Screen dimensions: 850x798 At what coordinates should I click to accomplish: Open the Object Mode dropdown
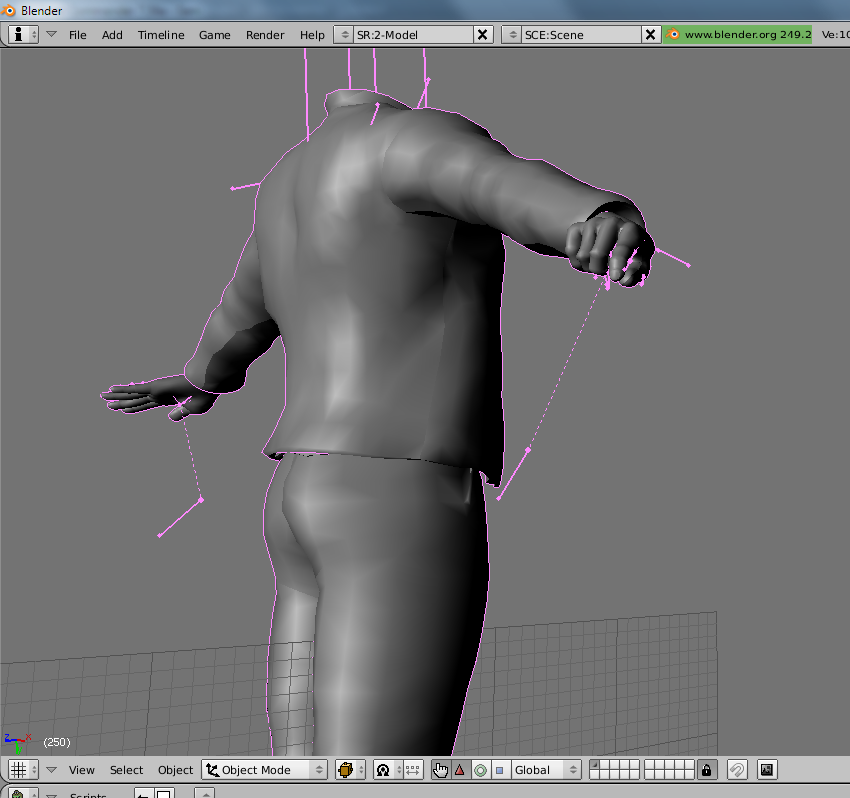[x=265, y=770]
